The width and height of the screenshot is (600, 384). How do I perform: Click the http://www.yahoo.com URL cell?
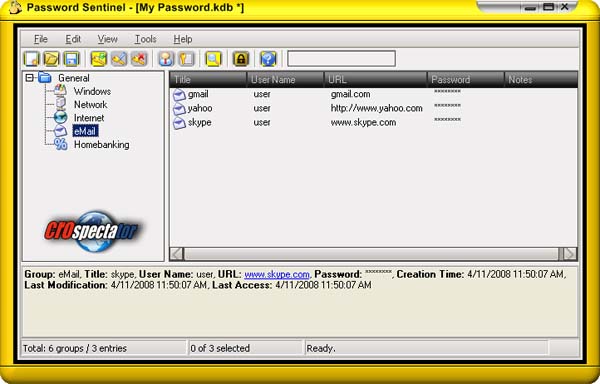click(x=377, y=108)
